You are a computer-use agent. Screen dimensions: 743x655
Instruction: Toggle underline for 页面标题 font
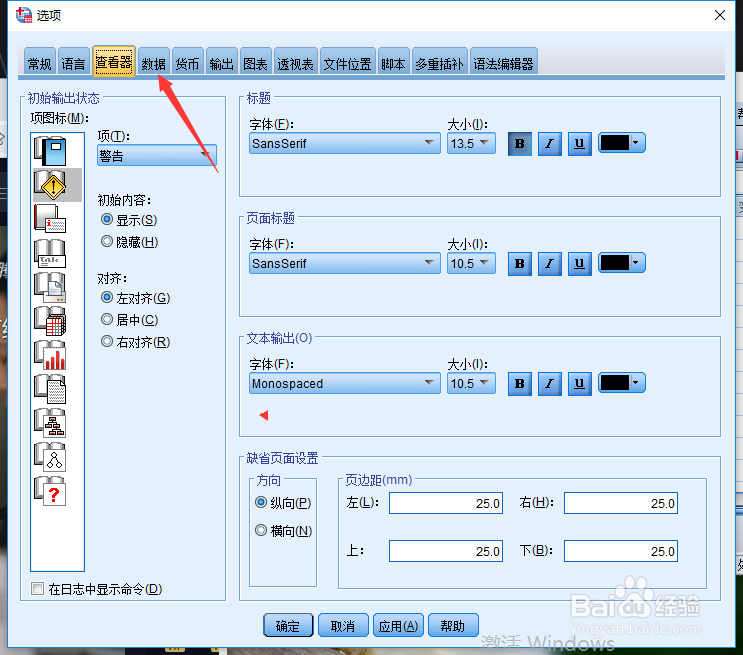(x=580, y=264)
